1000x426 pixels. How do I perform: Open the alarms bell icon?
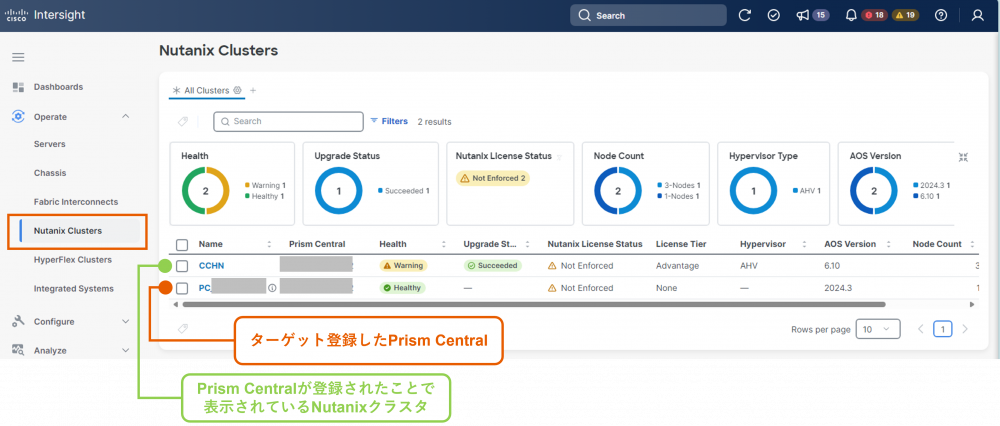(851, 15)
